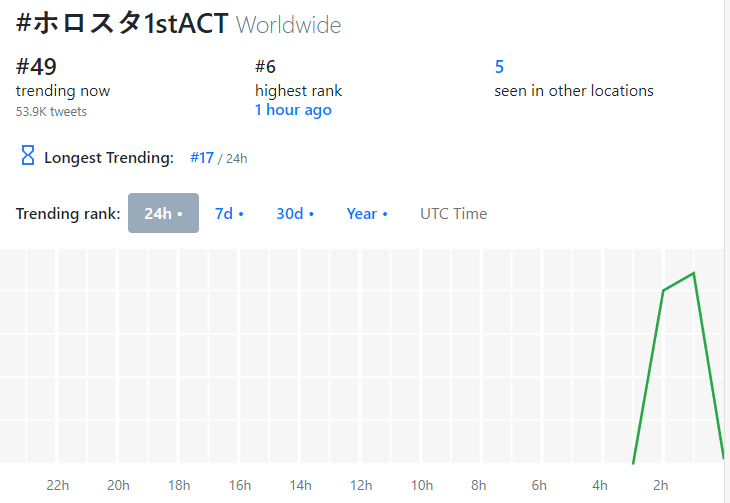This screenshot has height=503, width=730.
Task: Click the #49 trending now rank
Action: coord(36,67)
